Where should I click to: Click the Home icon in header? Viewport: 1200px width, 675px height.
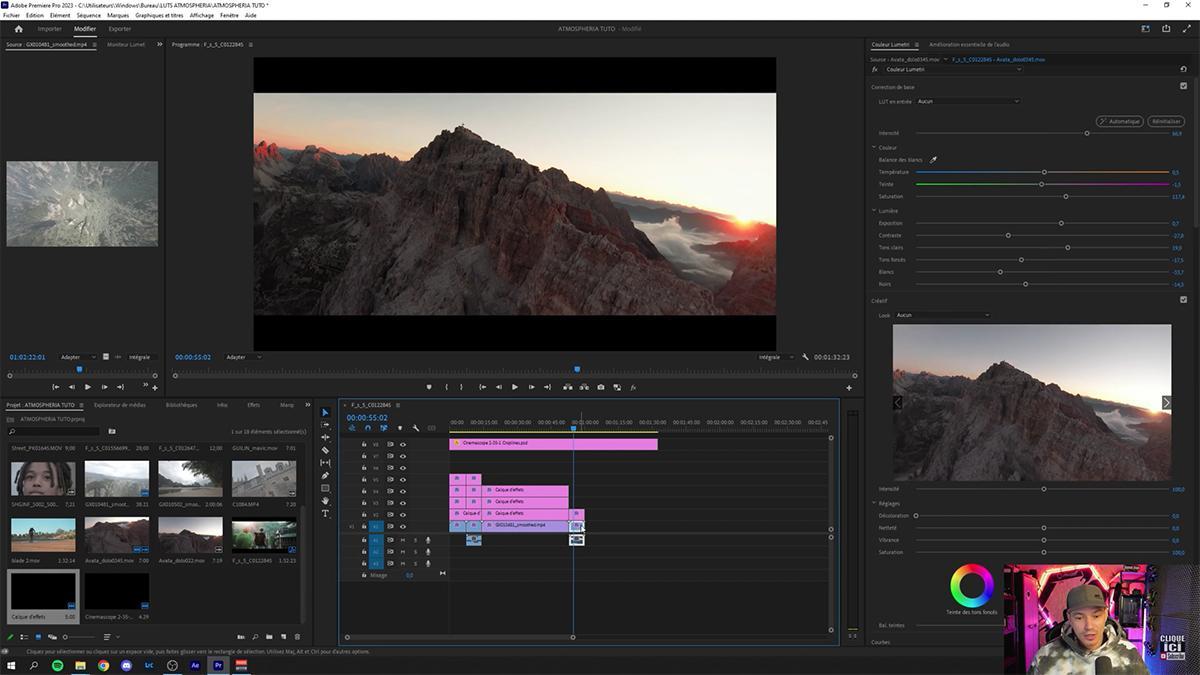coord(18,29)
